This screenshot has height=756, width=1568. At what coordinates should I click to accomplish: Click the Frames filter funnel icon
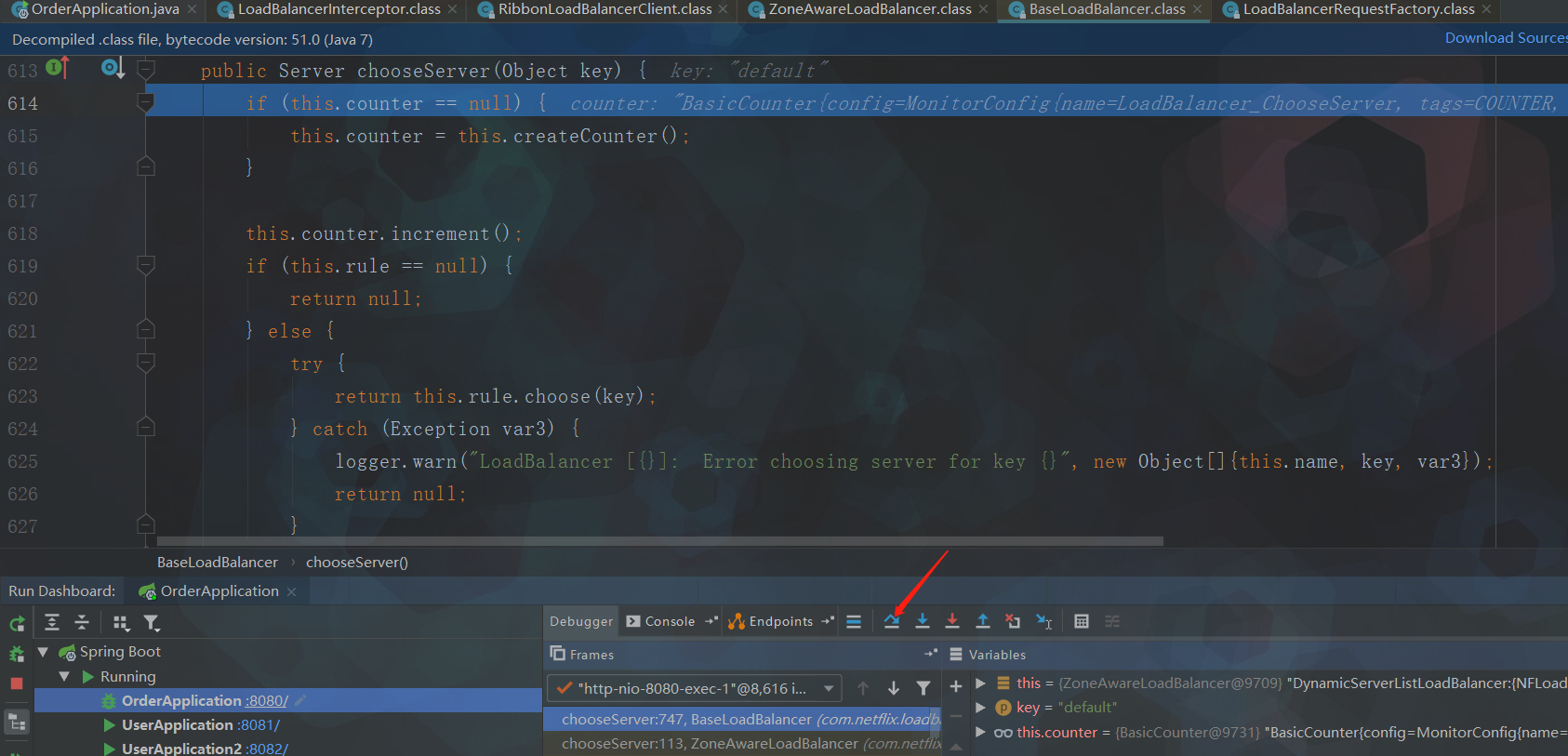click(x=924, y=688)
